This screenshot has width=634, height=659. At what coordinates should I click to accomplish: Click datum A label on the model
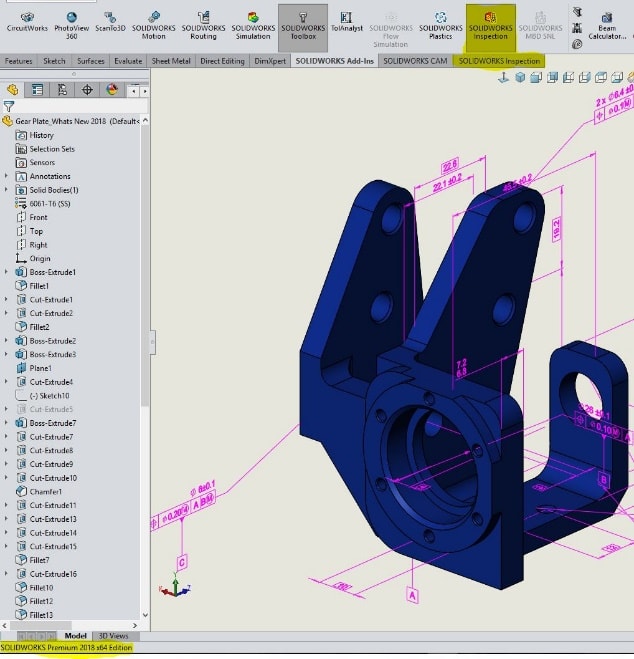(413, 595)
